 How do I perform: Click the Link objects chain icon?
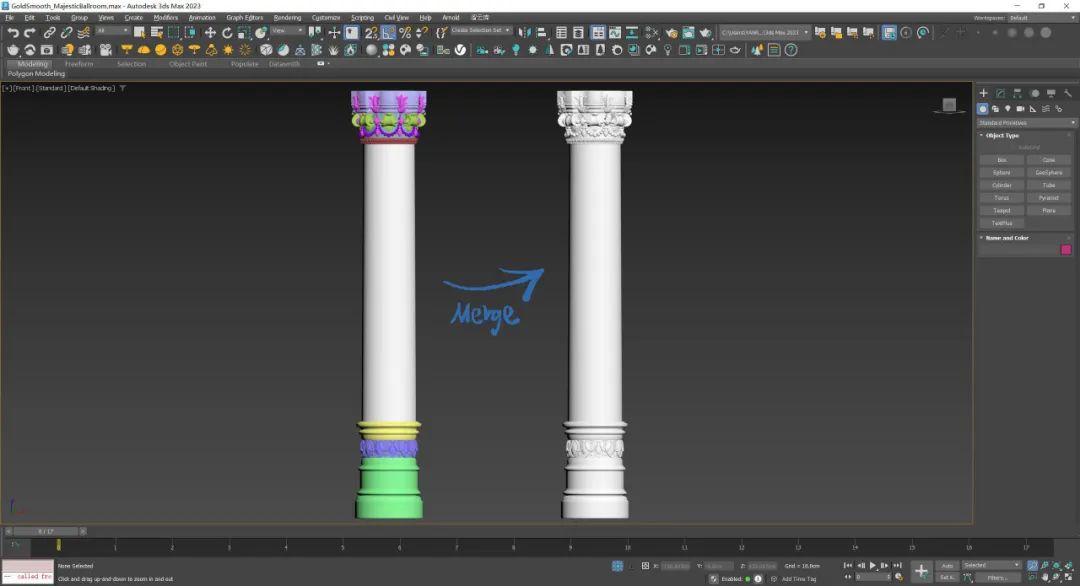[x=49, y=32]
